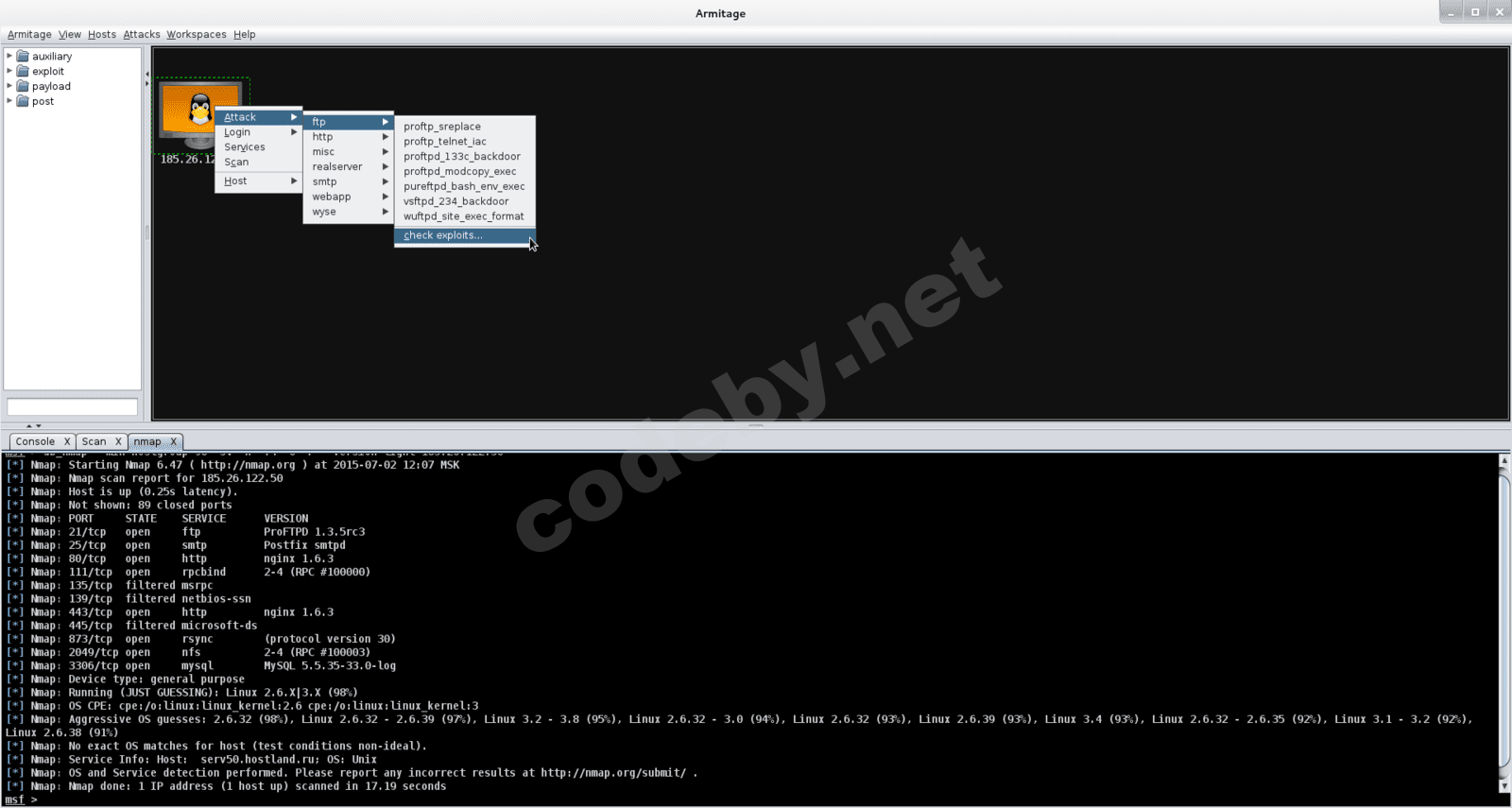This screenshot has height=808, width=1512.
Task: Open the Armitage menu
Action: tap(29, 34)
